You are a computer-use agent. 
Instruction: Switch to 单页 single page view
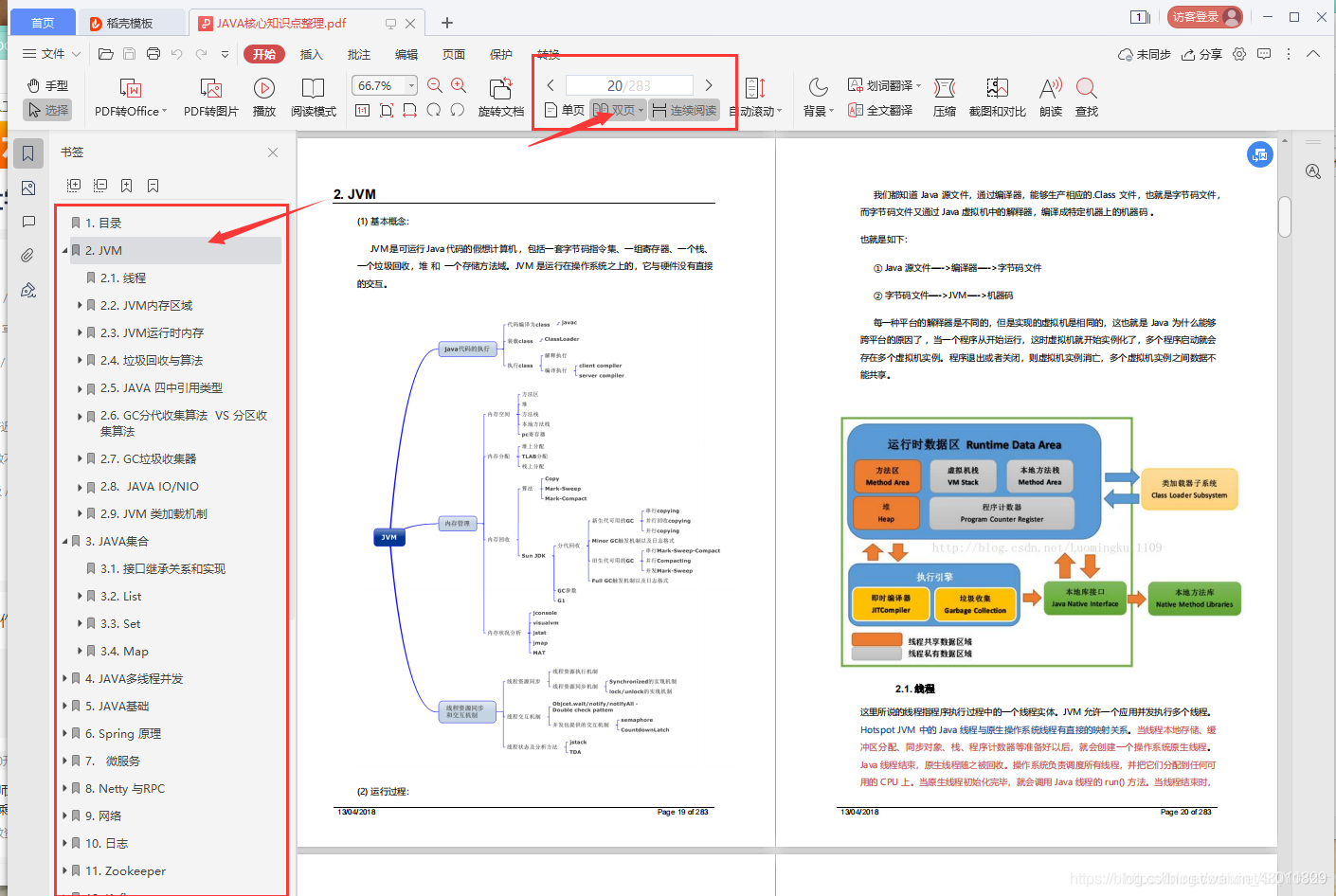click(x=565, y=111)
